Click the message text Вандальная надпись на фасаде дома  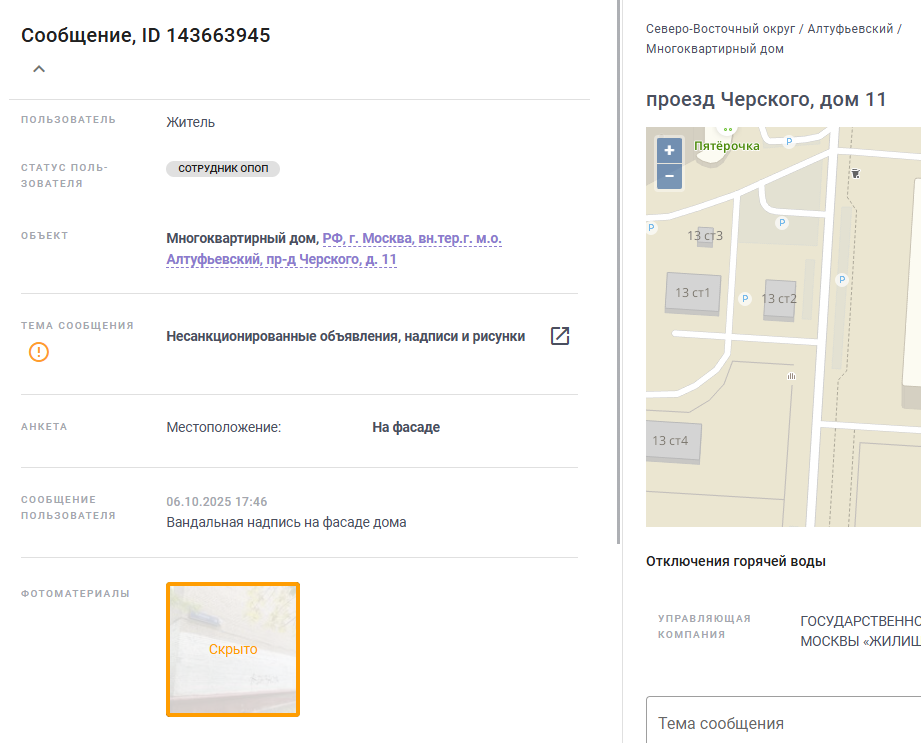[286, 522]
